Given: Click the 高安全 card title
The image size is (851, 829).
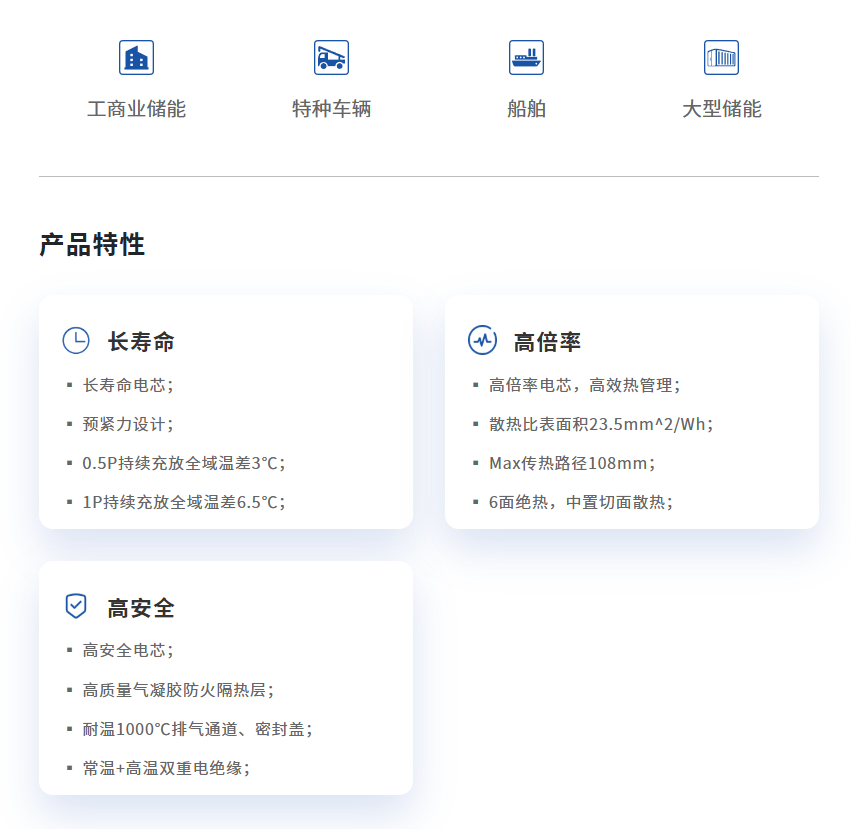Looking at the screenshot, I should tap(141, 607).
